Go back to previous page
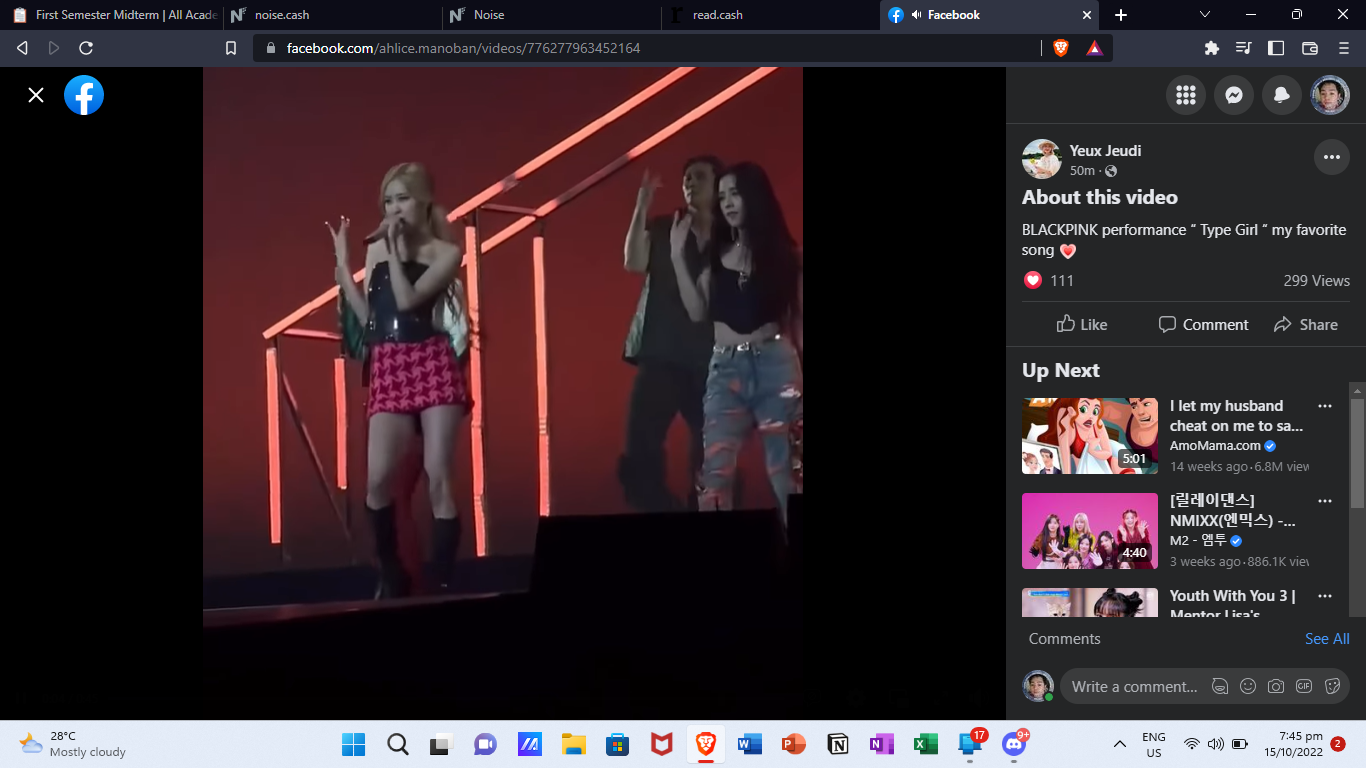 click(22, 48)
